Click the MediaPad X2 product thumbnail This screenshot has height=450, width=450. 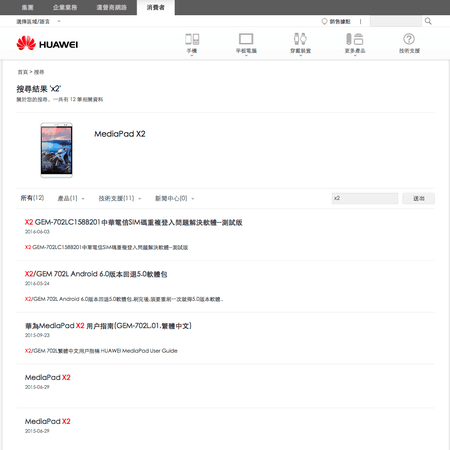pyautogui.click(x=56, y=150)
